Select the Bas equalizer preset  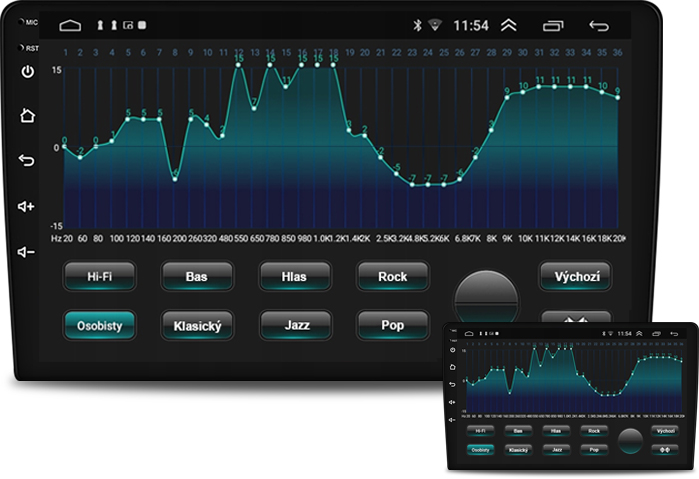pyautogui.click(x=197, y=276)
